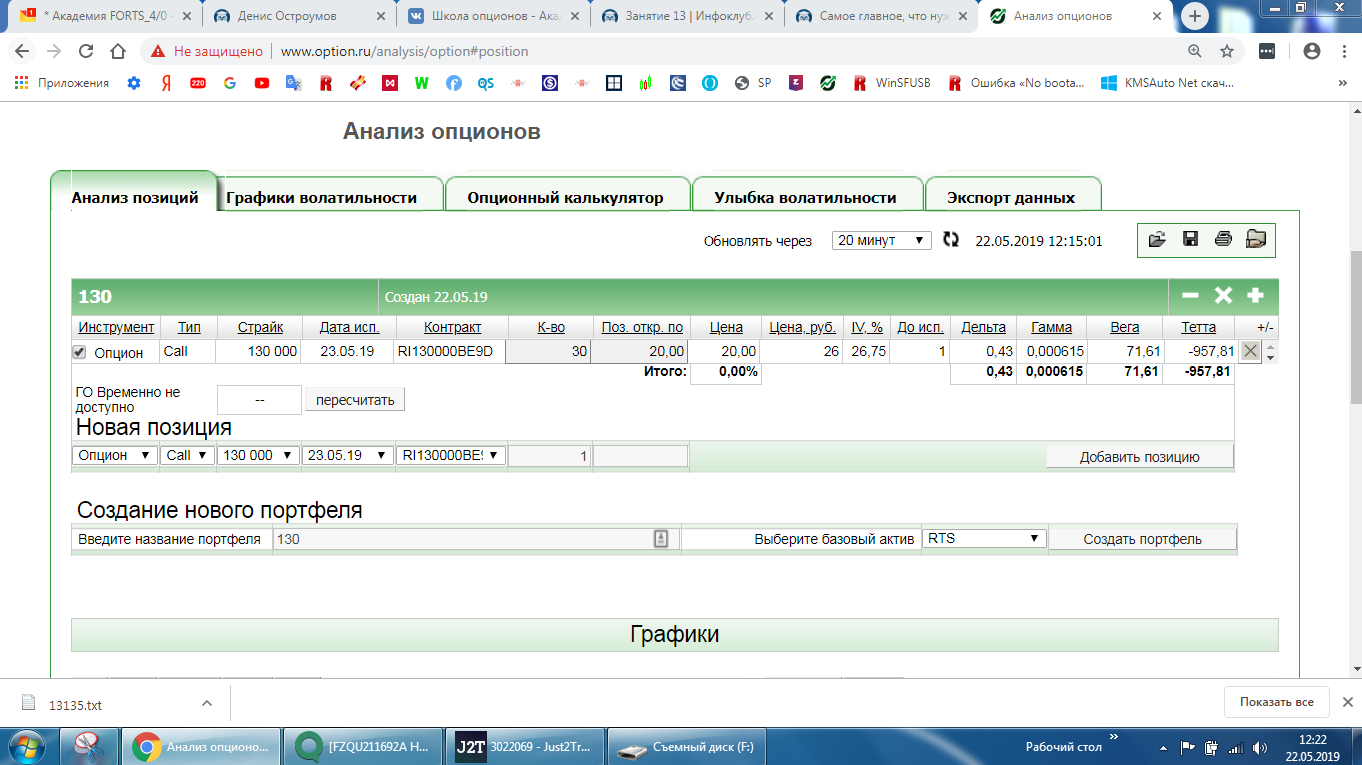1362x765 pixels.
Task: Collapse portfolio 130 with the minus icon
Action: [x=1190, y=296]
